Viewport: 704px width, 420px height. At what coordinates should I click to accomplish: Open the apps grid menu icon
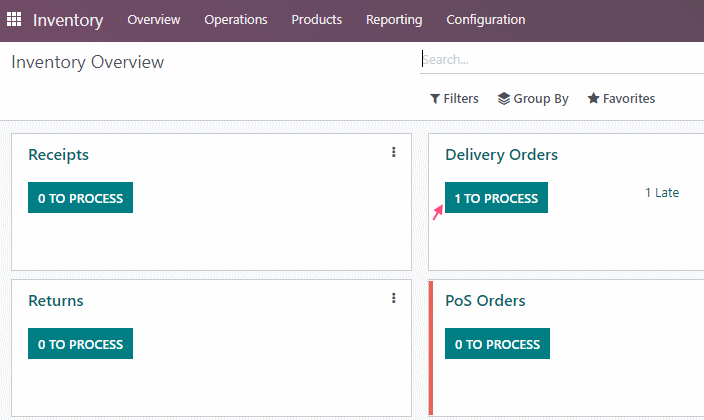[14, 19]
